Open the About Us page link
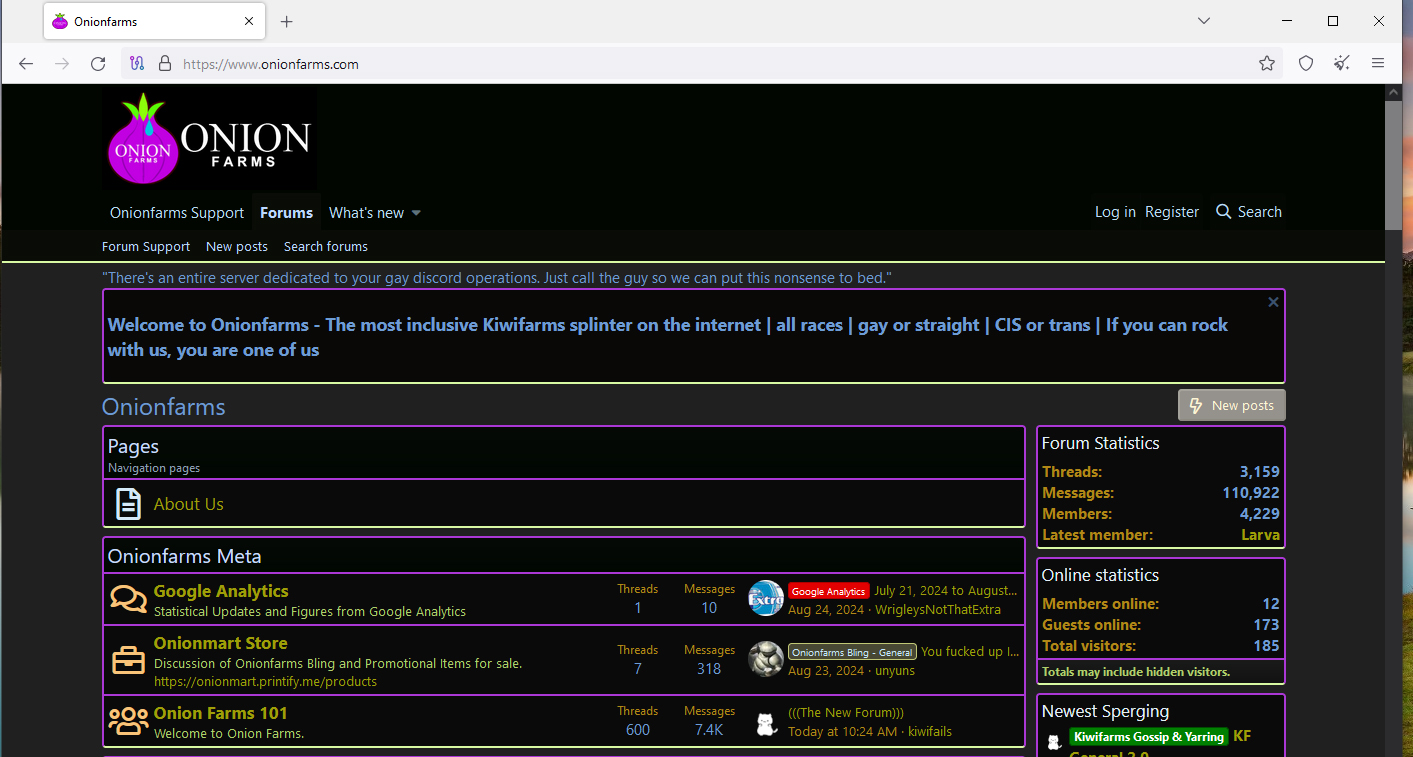Image resolution: width=1413 pixels, height=757 pixels. pos(189,504)
